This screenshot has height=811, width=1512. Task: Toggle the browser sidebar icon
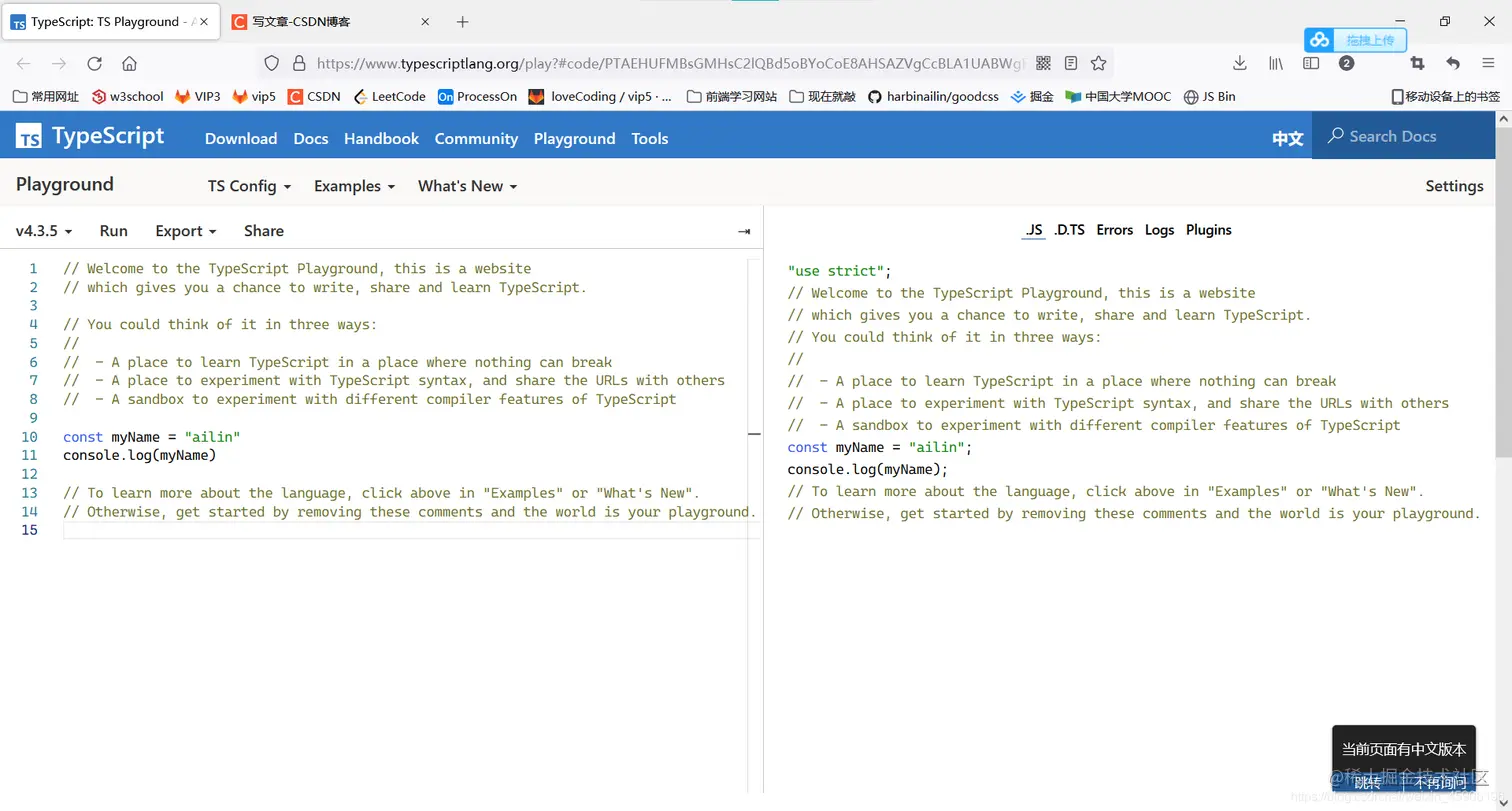(x=1311, y=63)
